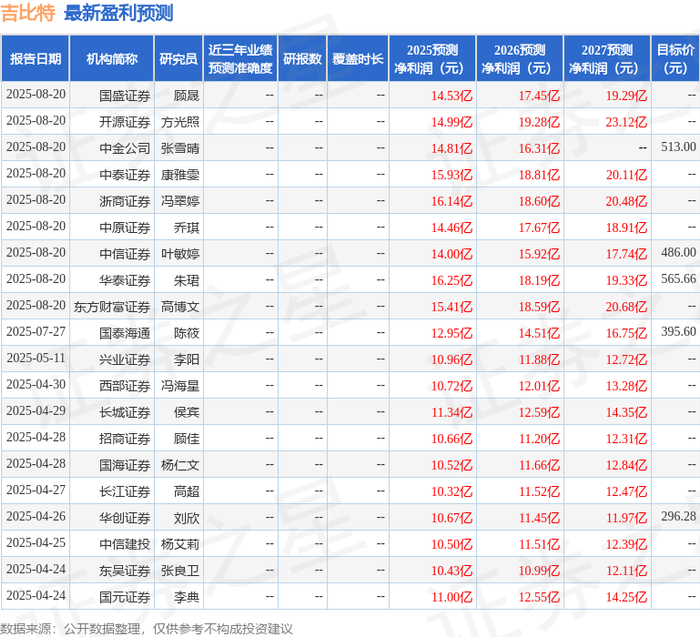Click institution 中信证券
Viewport: 700px width, 637px height.
(x=125, y=254)
